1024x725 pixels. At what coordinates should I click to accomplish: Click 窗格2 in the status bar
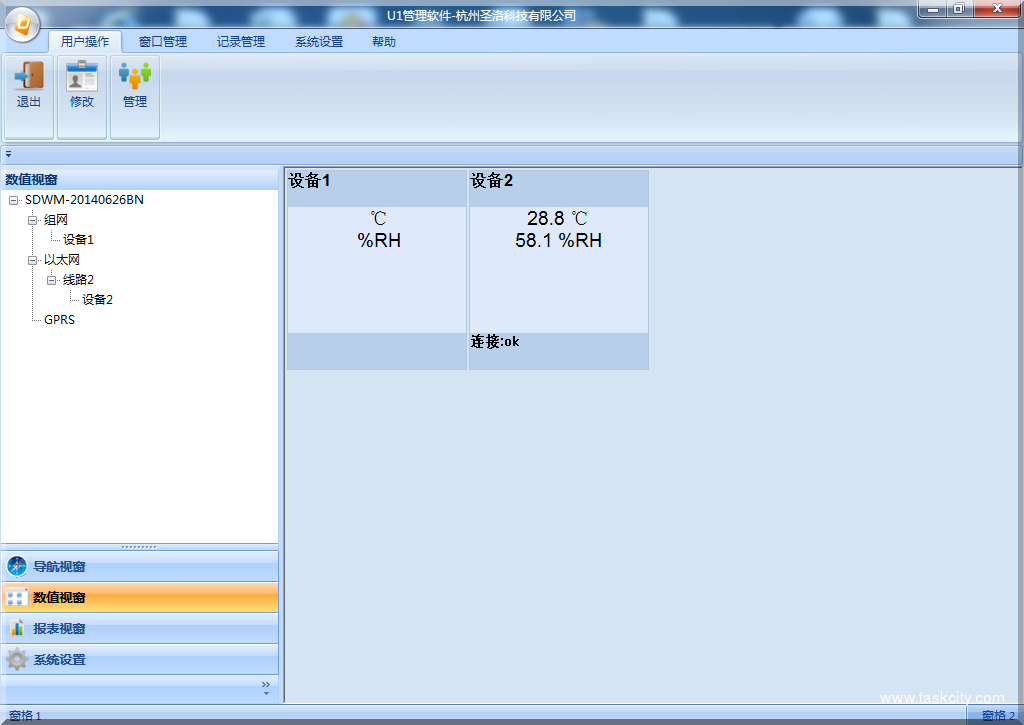(1000, 716)
